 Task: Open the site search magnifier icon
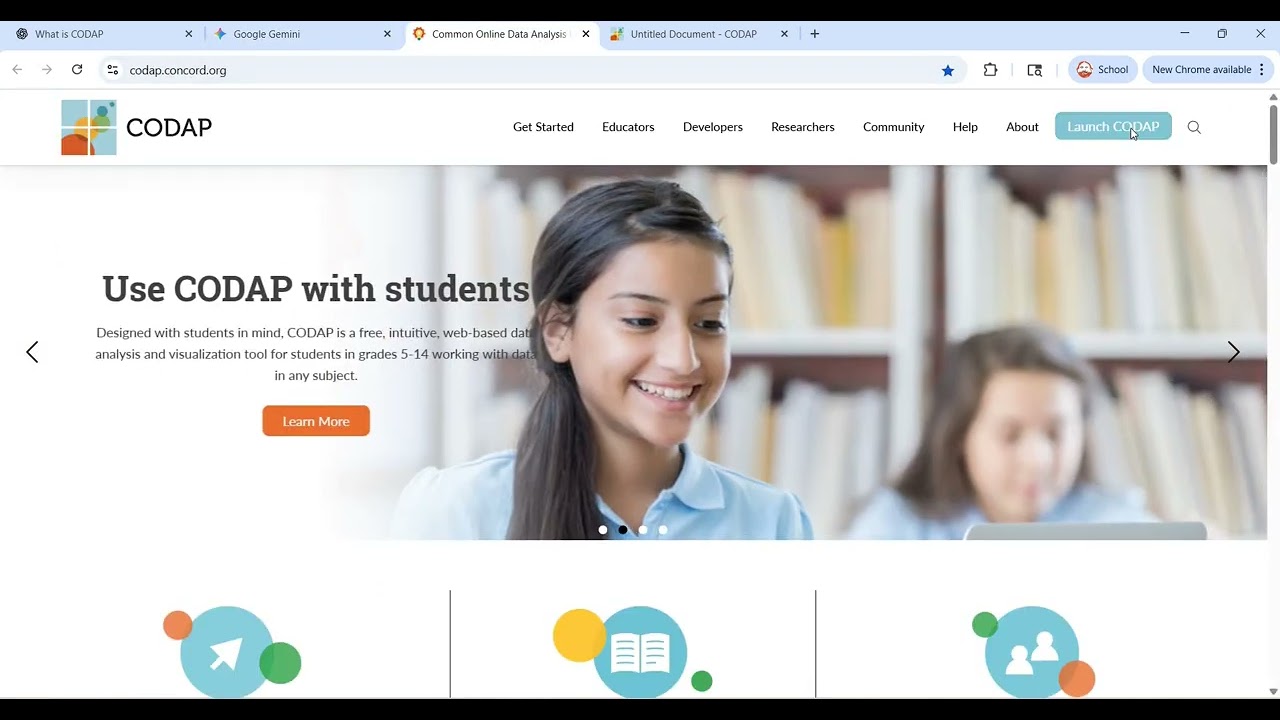(x=1194, y=127)
